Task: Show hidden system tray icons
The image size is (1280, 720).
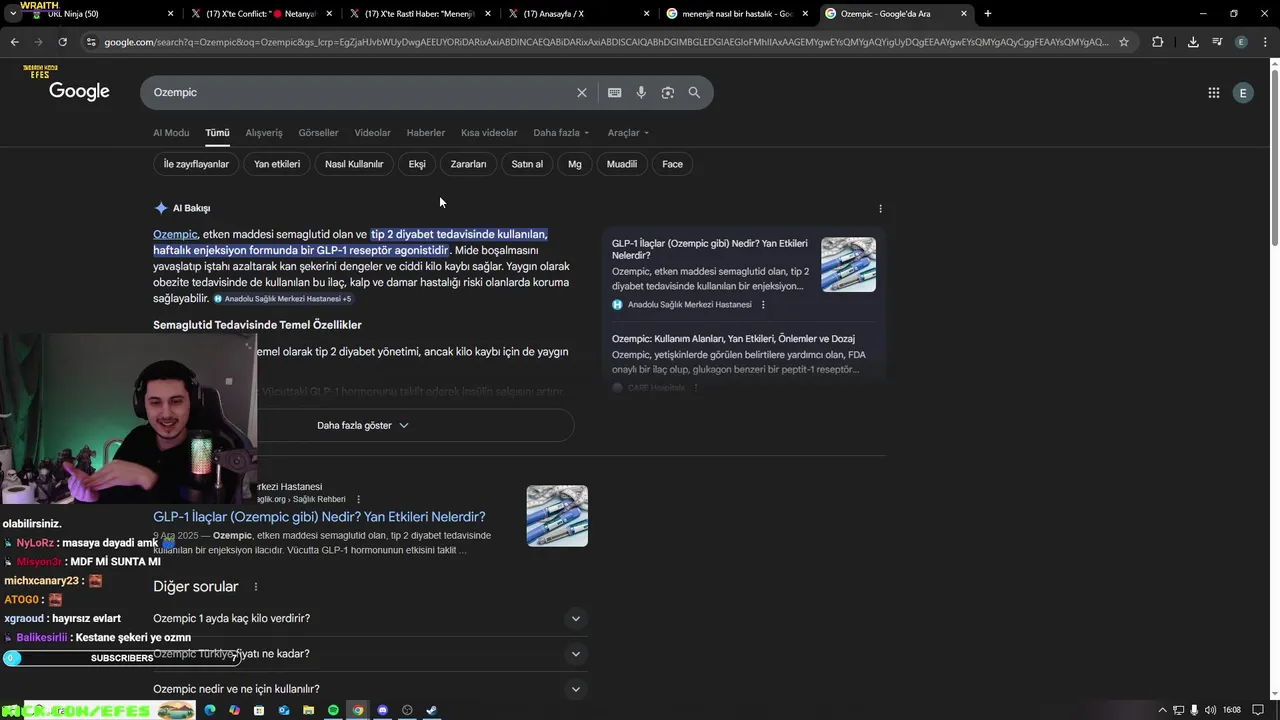Action: click(x=1162, y=710)
